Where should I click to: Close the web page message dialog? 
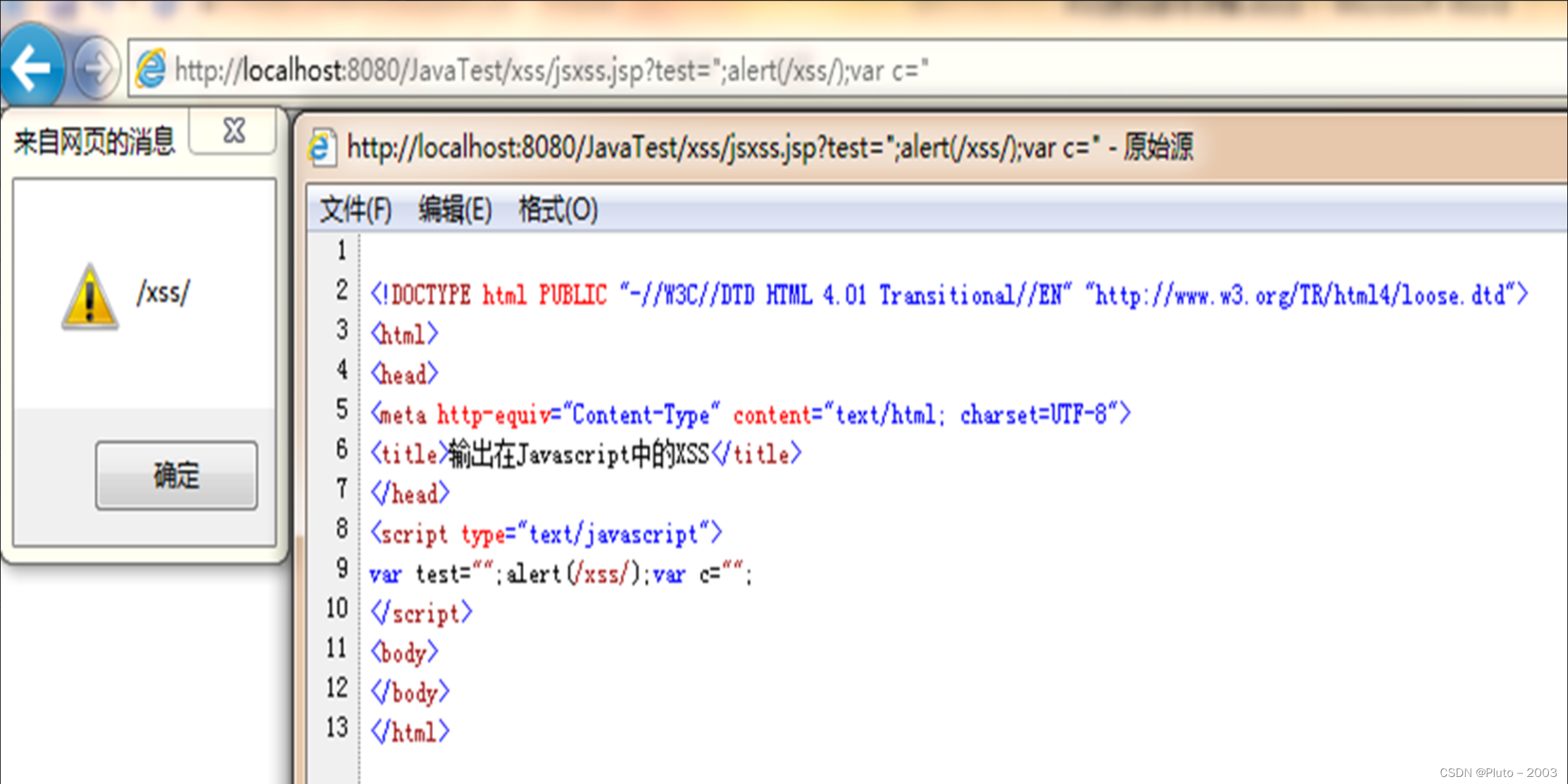(233, 131)
